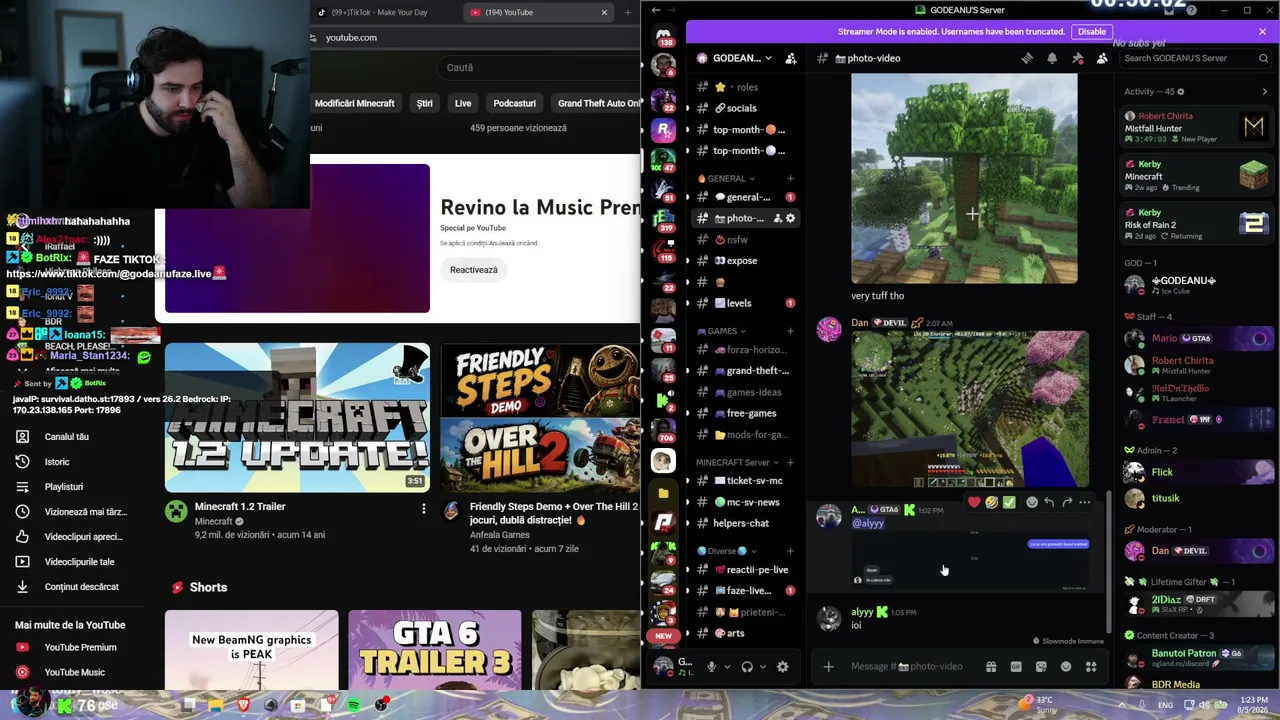
Task: Open sticker picker in Discord message bar
Action: pyautogui.click(x=1041, y=667)
